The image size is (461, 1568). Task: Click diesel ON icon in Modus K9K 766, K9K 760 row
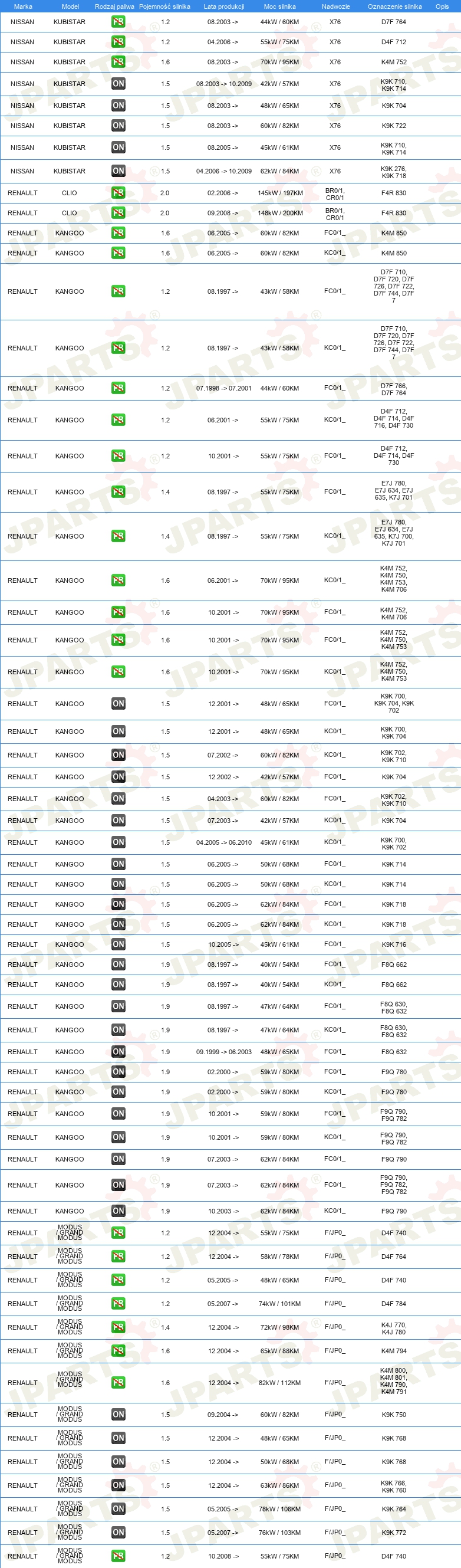(118, 1485)
